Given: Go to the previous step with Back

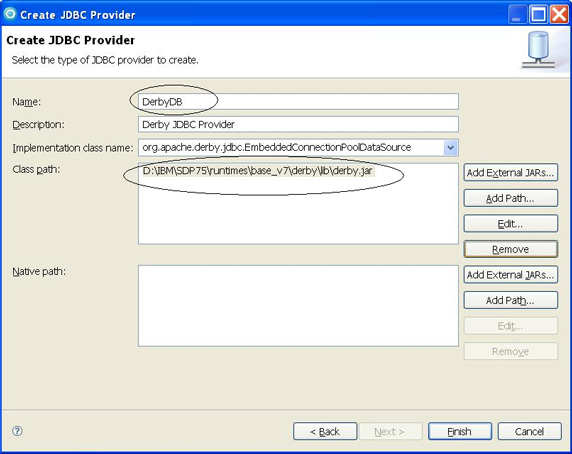Looking at the screenshot, I should click(325, 431).
